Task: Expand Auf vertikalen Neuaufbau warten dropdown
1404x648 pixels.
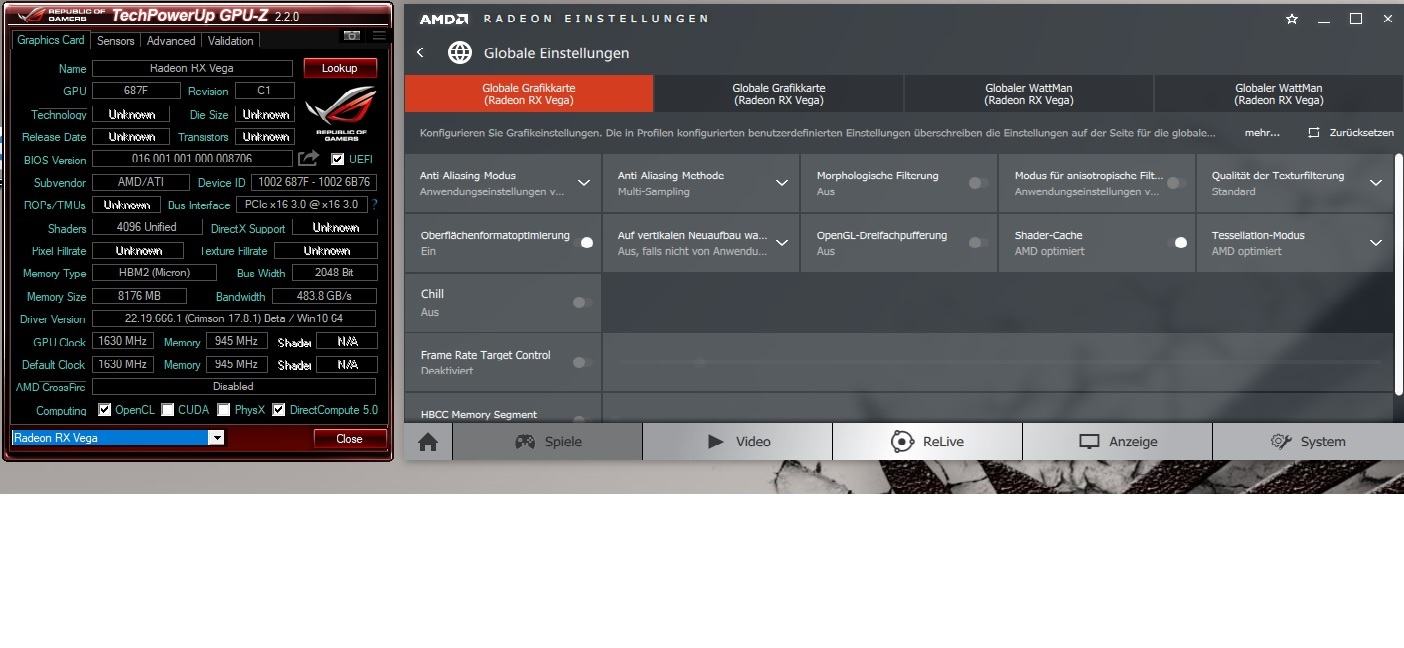Action: click(782, 242)
